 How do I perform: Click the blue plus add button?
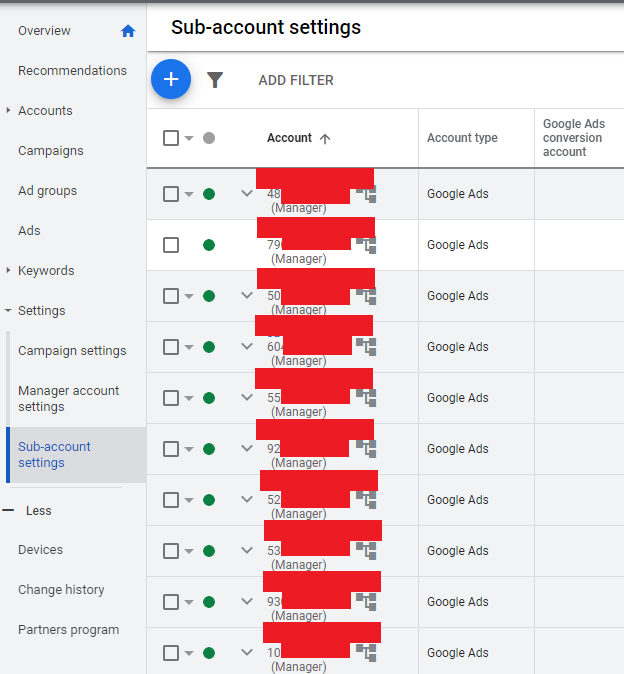point(171,79)
